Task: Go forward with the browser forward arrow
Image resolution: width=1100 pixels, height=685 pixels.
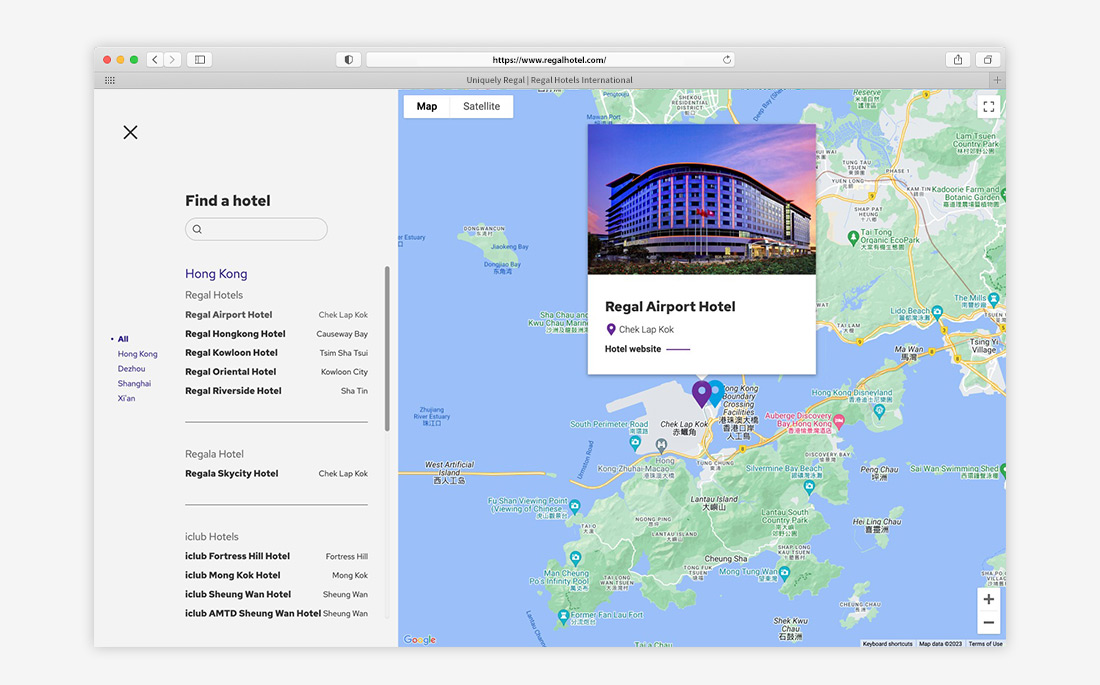Action: [173, 60]
